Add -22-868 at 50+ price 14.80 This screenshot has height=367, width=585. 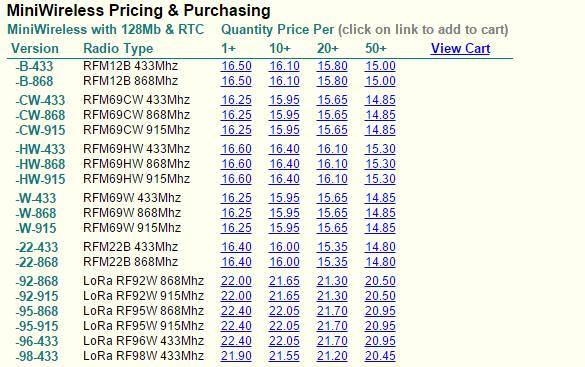[380, 262]
